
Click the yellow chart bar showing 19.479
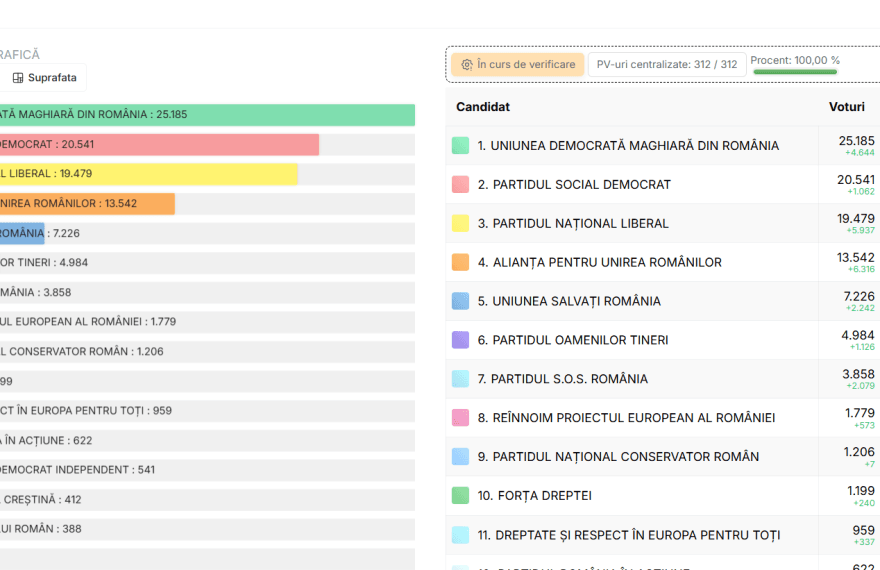150,174
